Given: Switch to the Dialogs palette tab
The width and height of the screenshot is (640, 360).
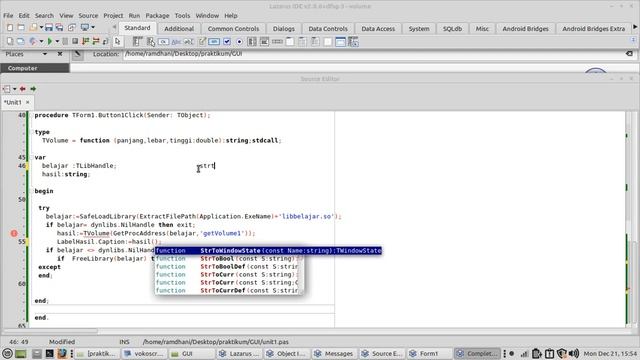Looking at the screenshot, I should 284,29.
